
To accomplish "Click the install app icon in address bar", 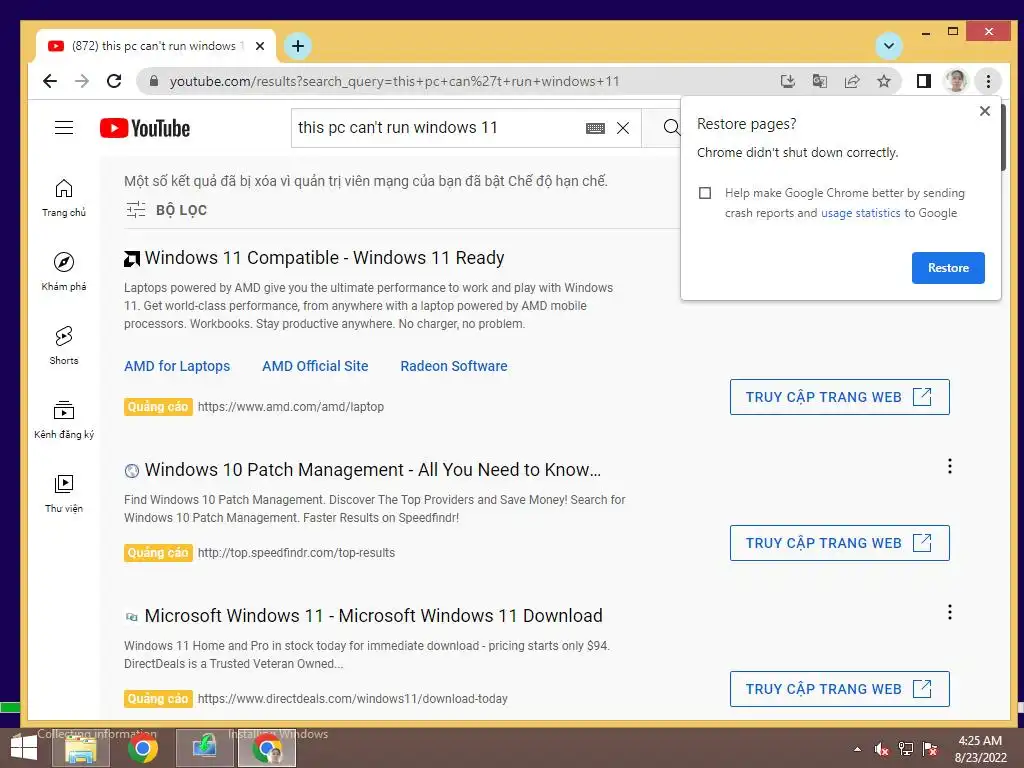I will pyautogui.click(x=788, y=81).
